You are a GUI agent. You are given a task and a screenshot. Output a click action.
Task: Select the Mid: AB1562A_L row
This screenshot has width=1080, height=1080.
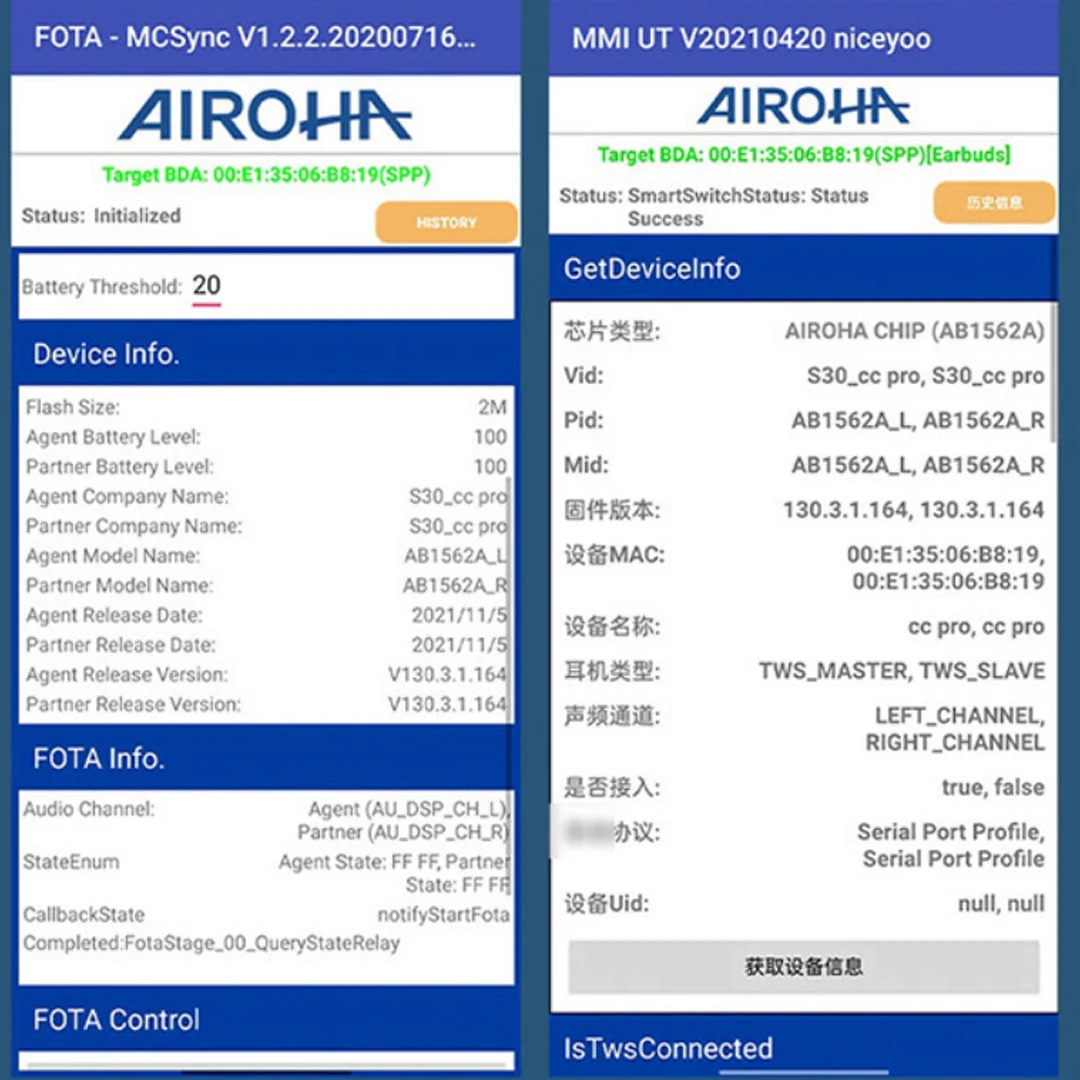(804, 465)
